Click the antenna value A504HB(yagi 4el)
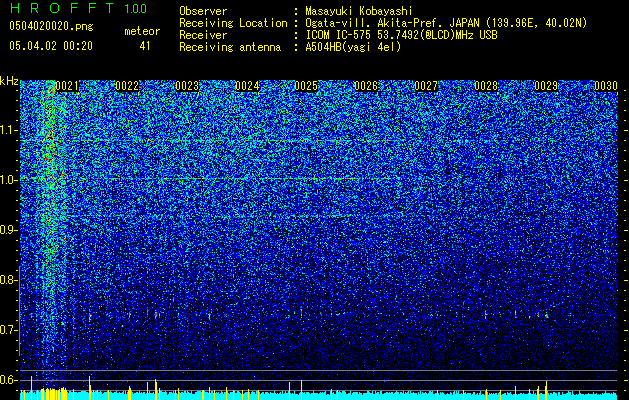This screenshot has height=400, width=629. click(x=353, y=47)
